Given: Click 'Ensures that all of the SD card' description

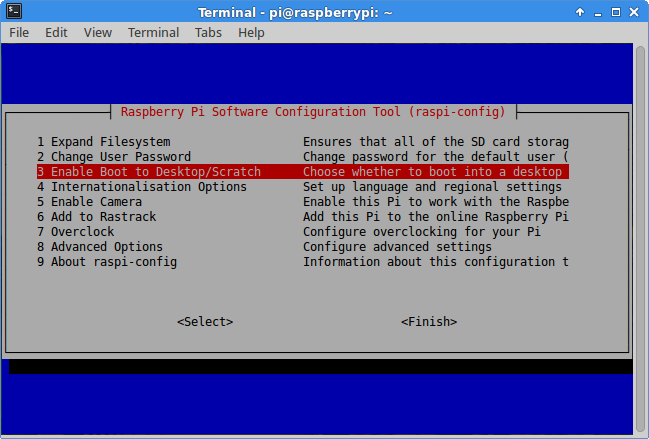Looking at the screenshot, I should click(x=436, y=142).
